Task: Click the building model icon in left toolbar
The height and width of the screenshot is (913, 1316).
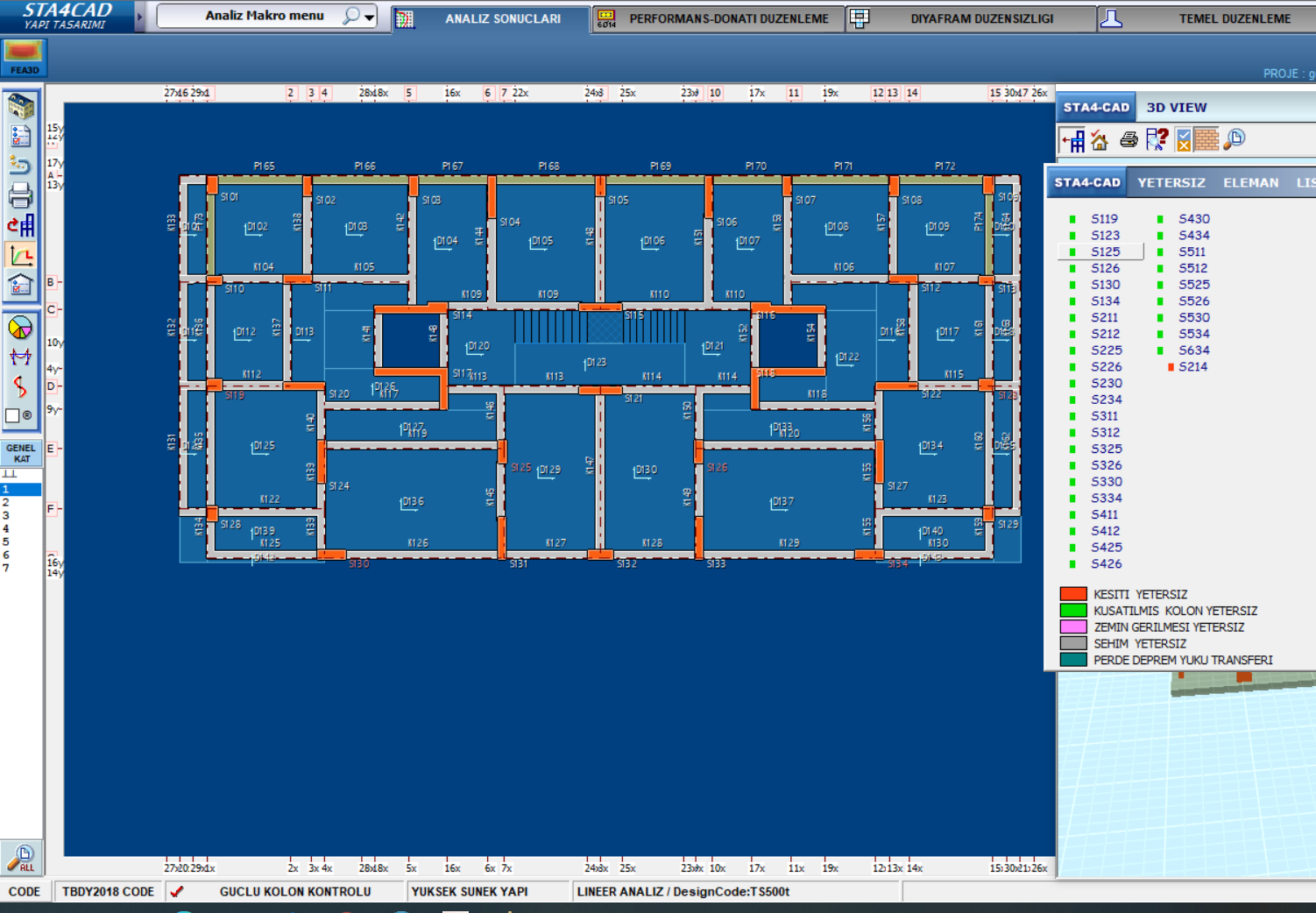Action: [21, 107]
